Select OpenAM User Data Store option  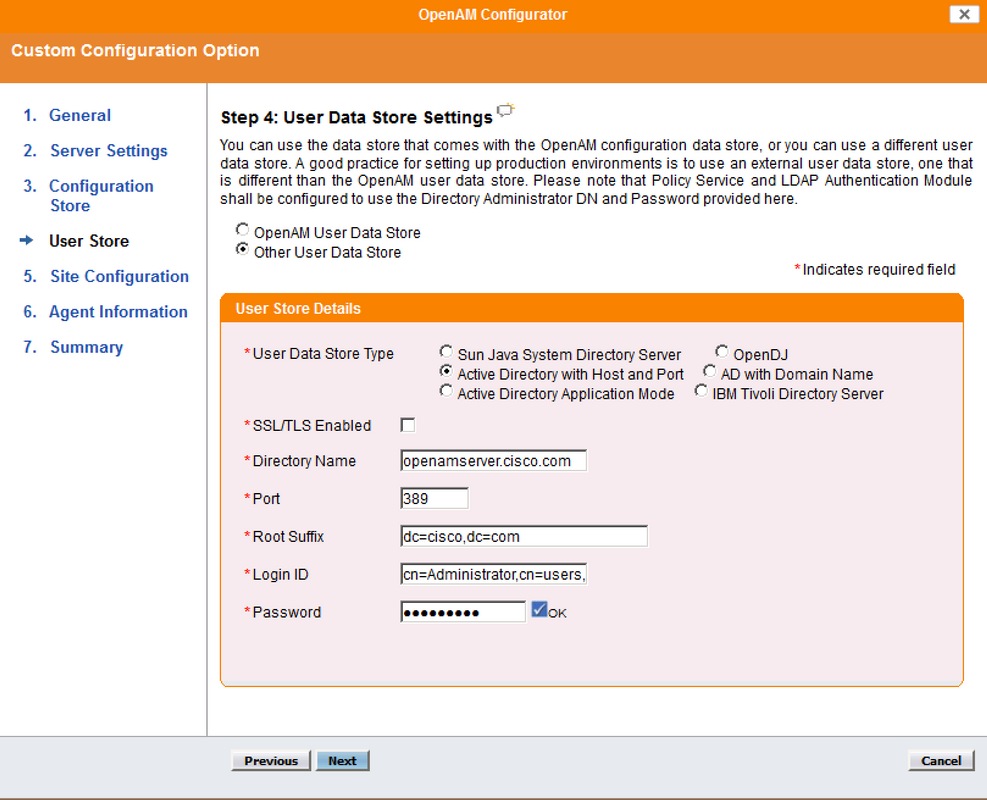point(241,229)
